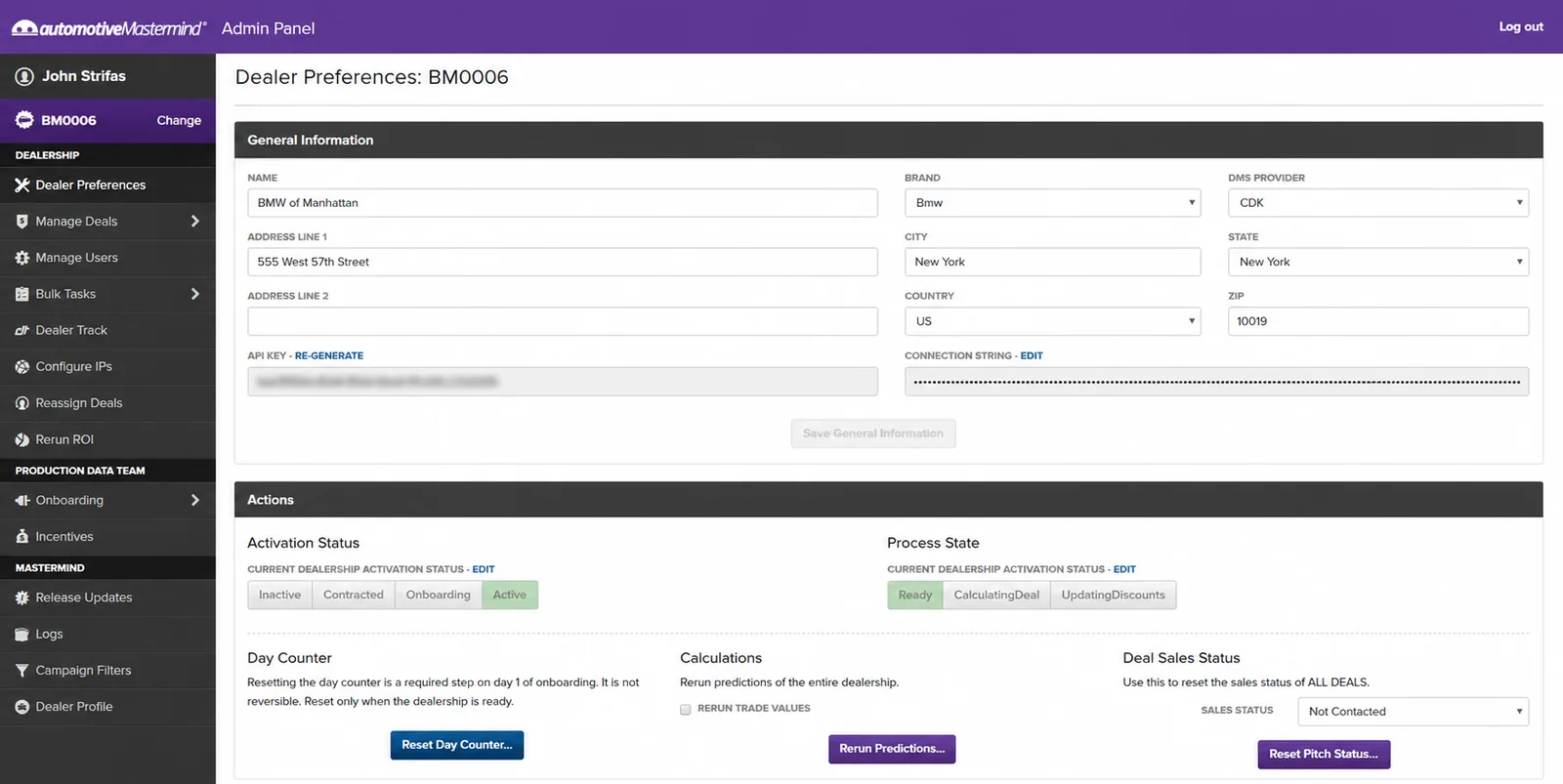Click EDIT beside Process State label

[x=1124, y=569]
